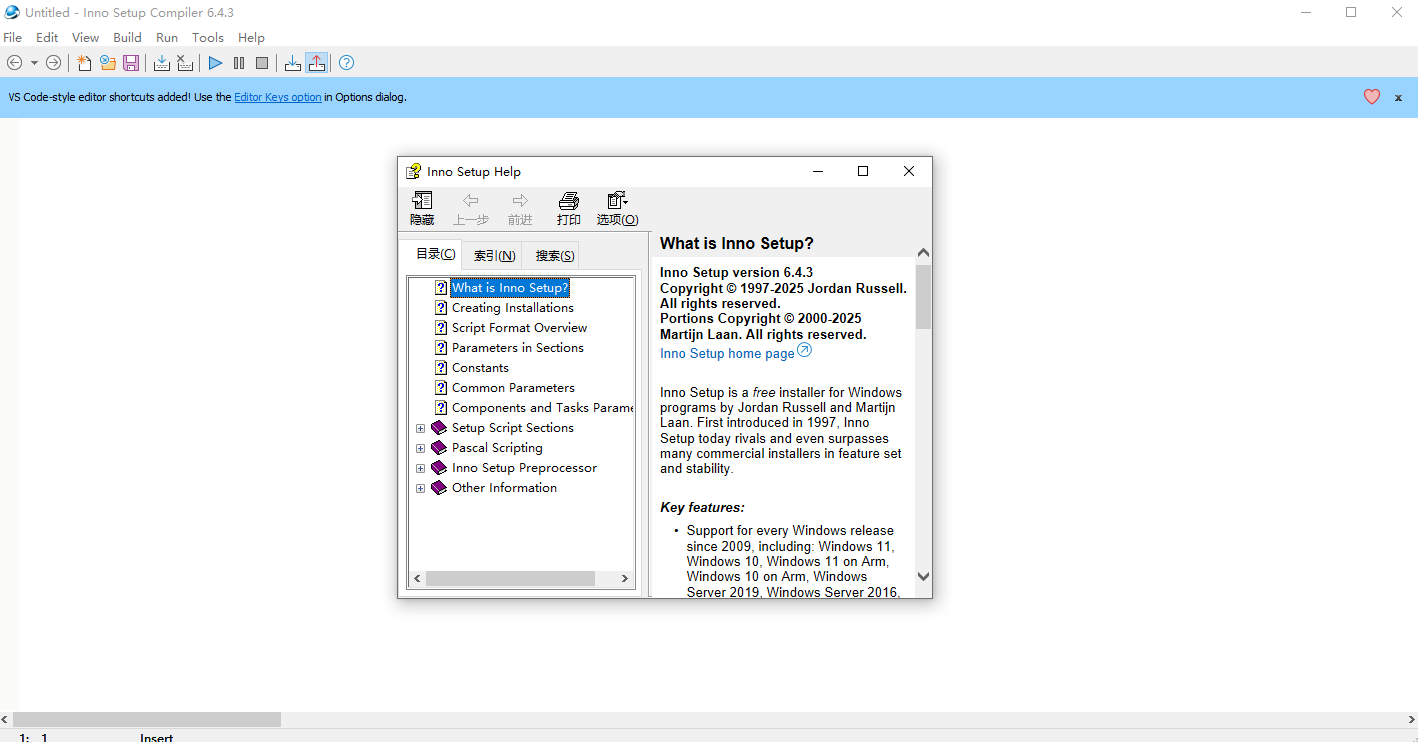Image resolution: width=1418 pixels, height=742 pixels.
Task: Click question icon beside 'Creating Installations'
Action: pos(441,308)
